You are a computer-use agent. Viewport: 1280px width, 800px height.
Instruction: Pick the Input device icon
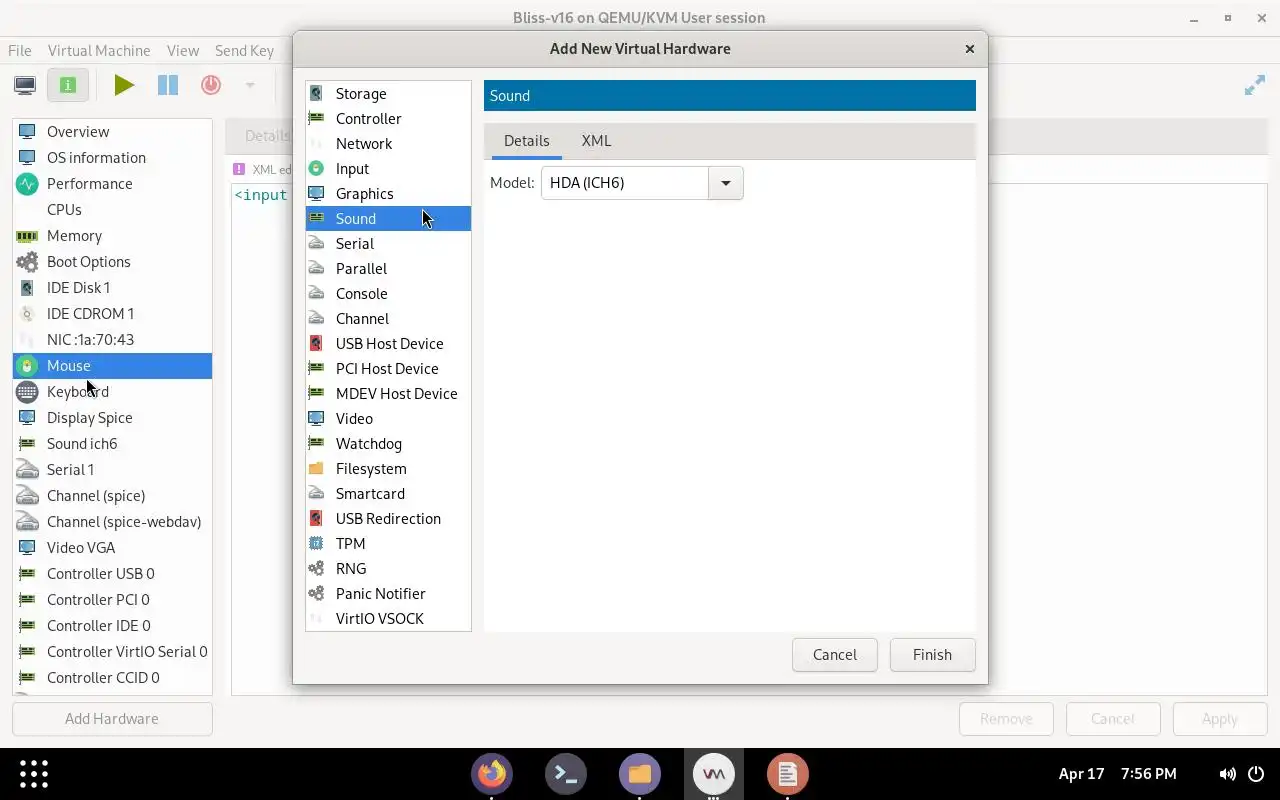click(316, 168)
